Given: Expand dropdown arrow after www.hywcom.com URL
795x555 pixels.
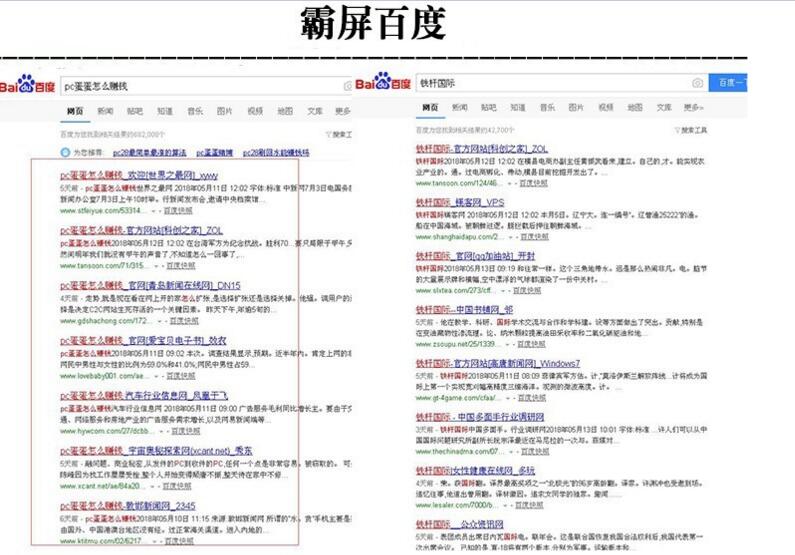Looking at the screenshot, I should 161,432.
